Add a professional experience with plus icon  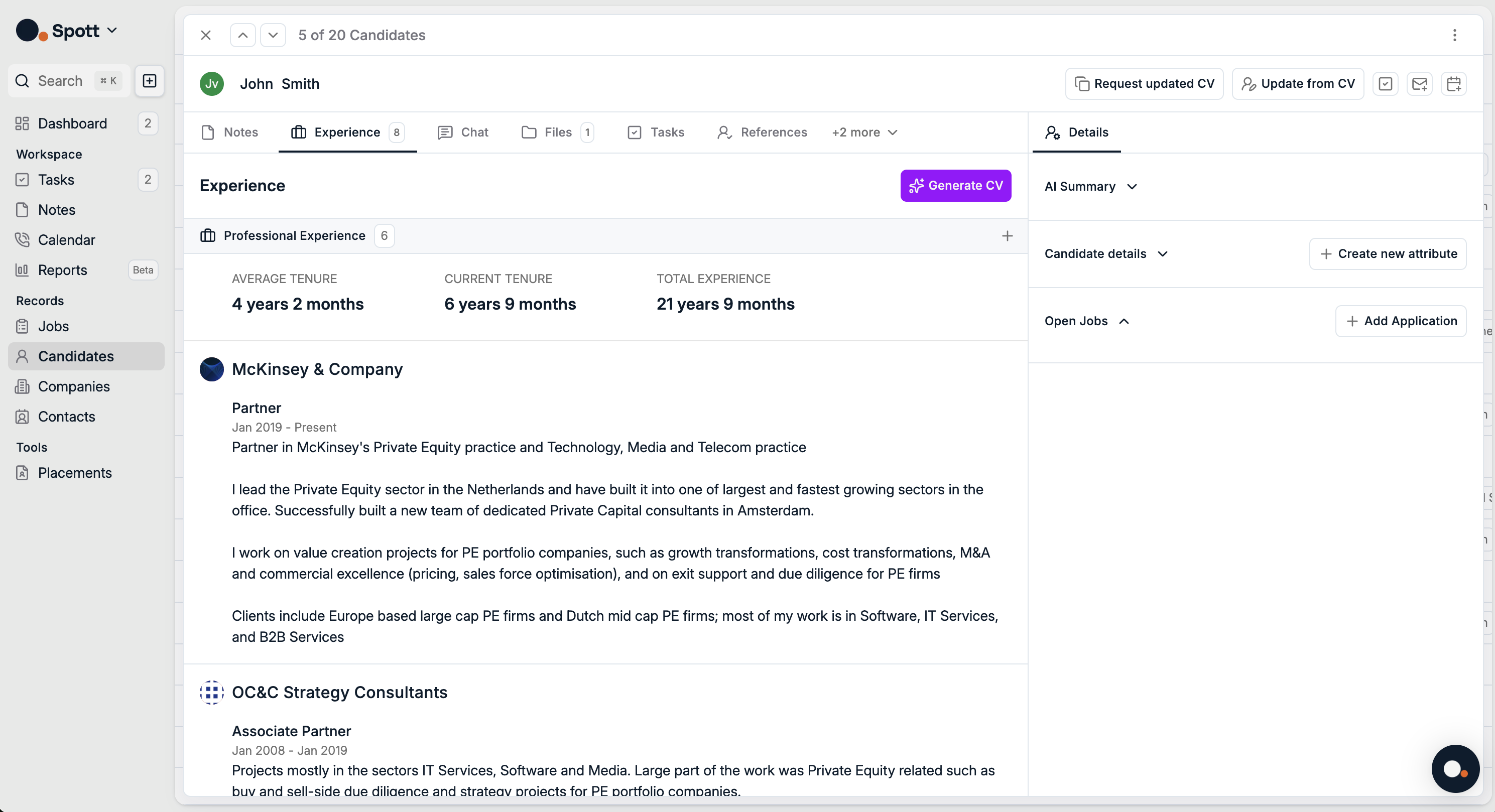click(1007, 235)
